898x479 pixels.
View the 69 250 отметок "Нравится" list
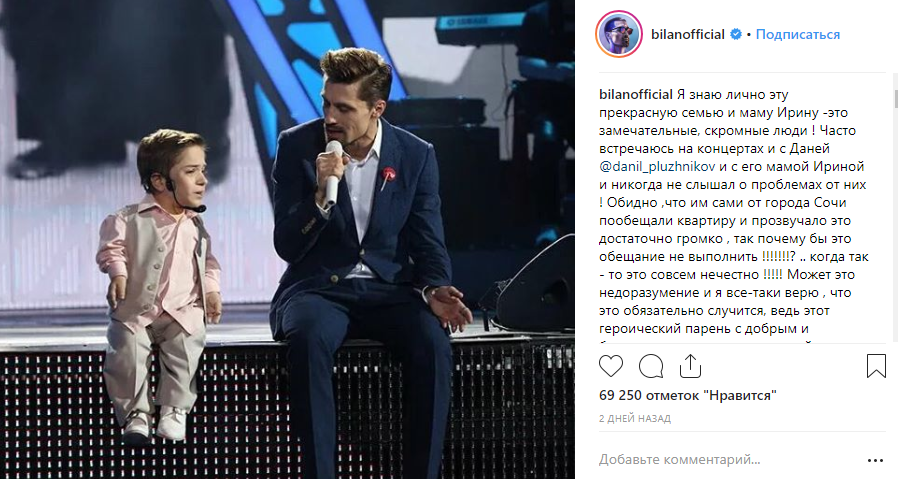click(x=688, y=395)
